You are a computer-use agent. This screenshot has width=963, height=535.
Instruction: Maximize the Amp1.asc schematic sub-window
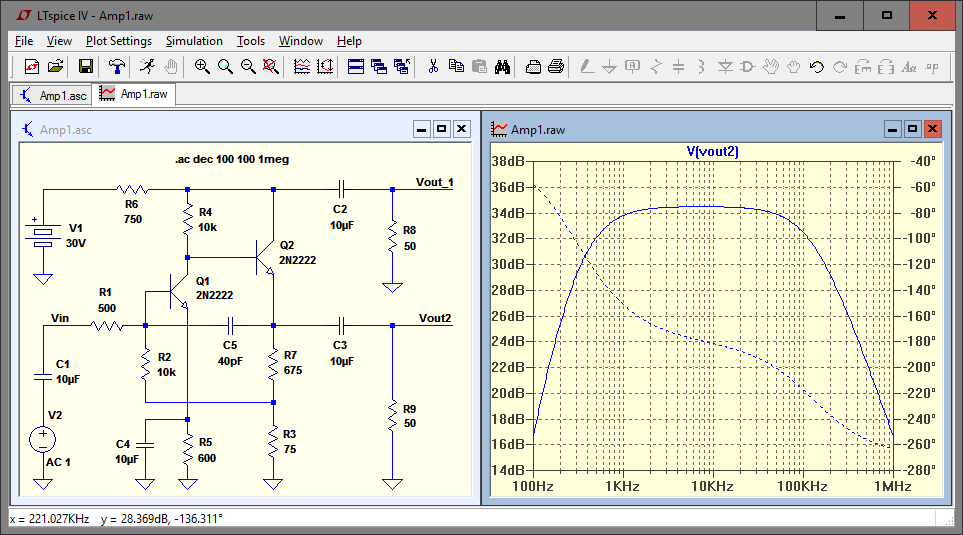pos(442,129)
